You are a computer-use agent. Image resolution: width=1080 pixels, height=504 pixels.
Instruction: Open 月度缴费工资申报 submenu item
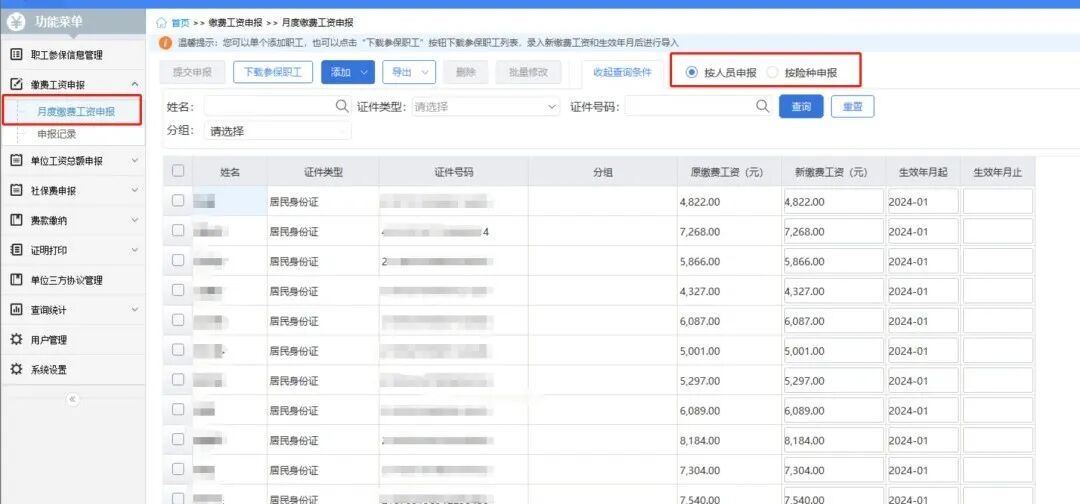click(x=76, y=112)
